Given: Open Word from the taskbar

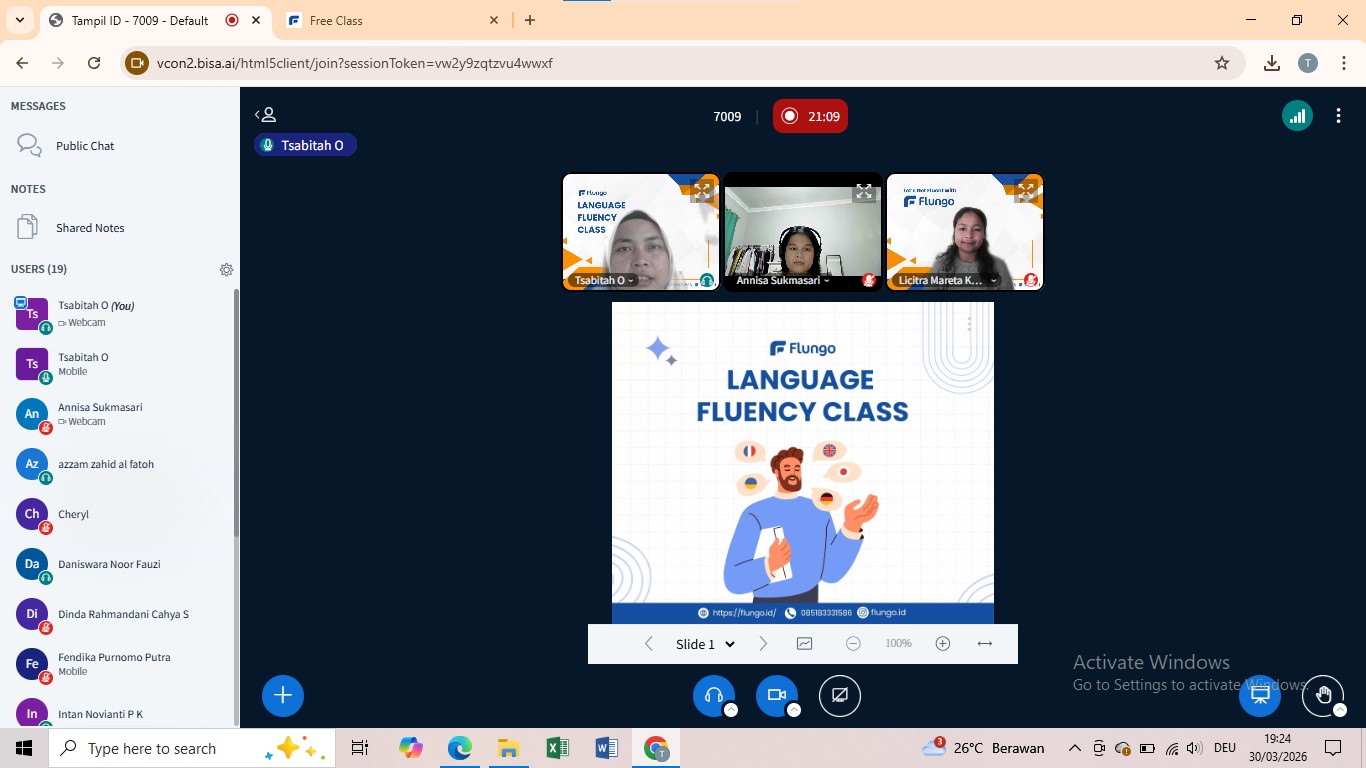Looking at the screenshot, I should [x=606, y=748].
